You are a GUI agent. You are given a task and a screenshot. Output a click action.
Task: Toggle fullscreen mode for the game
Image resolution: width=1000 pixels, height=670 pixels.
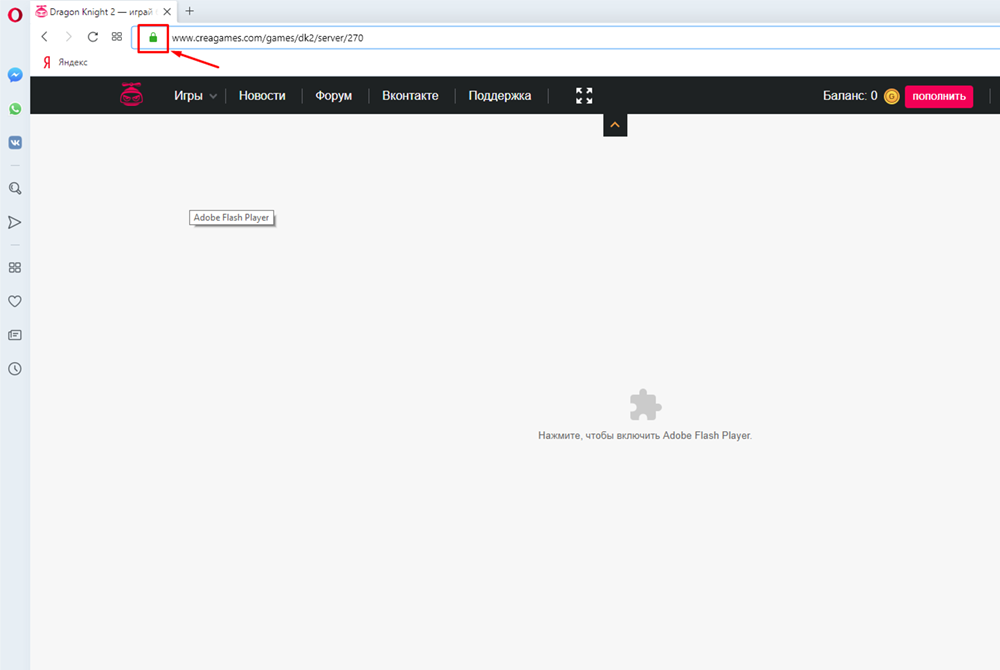(584, 96)
